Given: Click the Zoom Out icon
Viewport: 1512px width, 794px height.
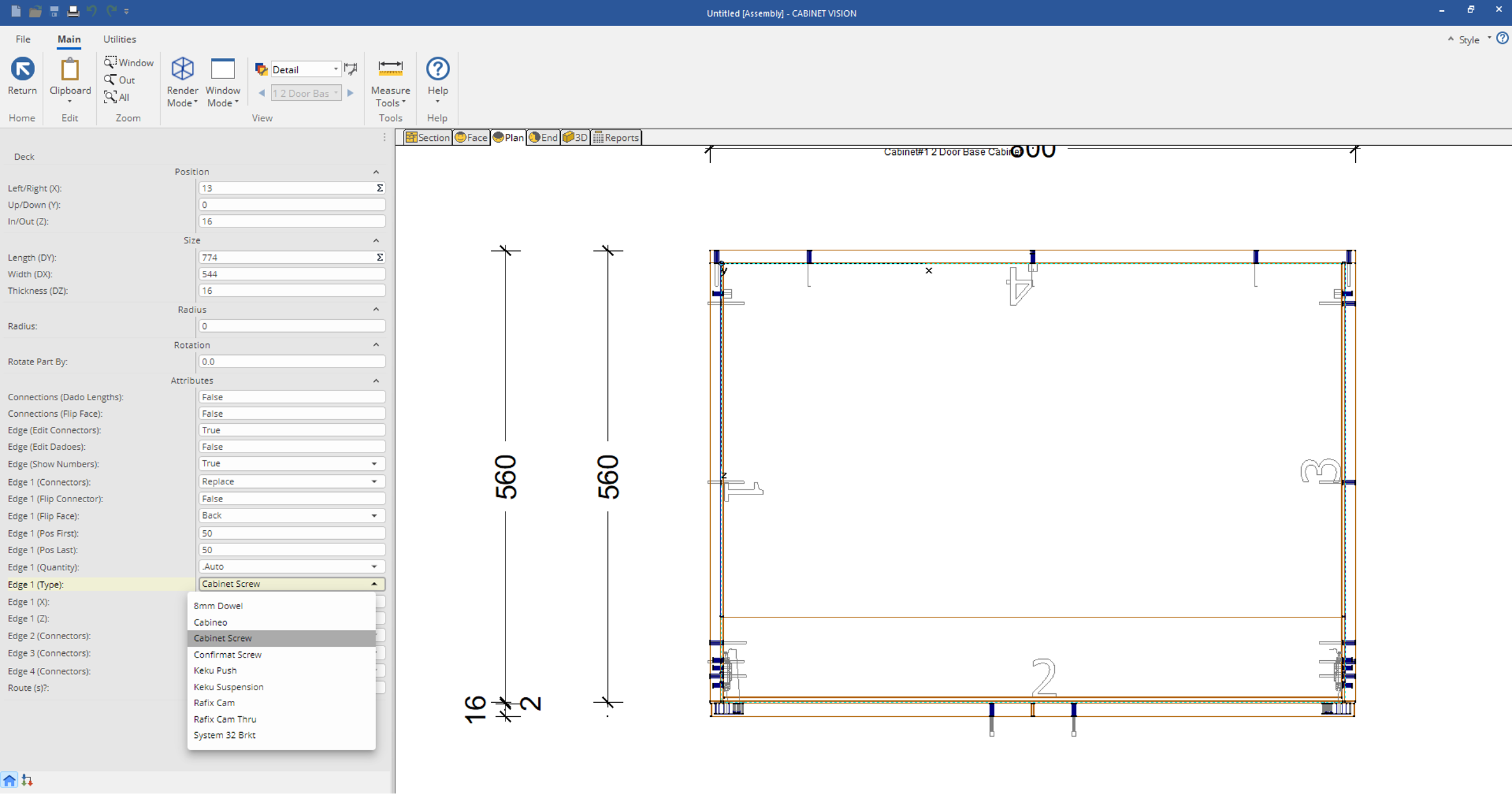Looking at the screenshot, I should pos(111,80).
